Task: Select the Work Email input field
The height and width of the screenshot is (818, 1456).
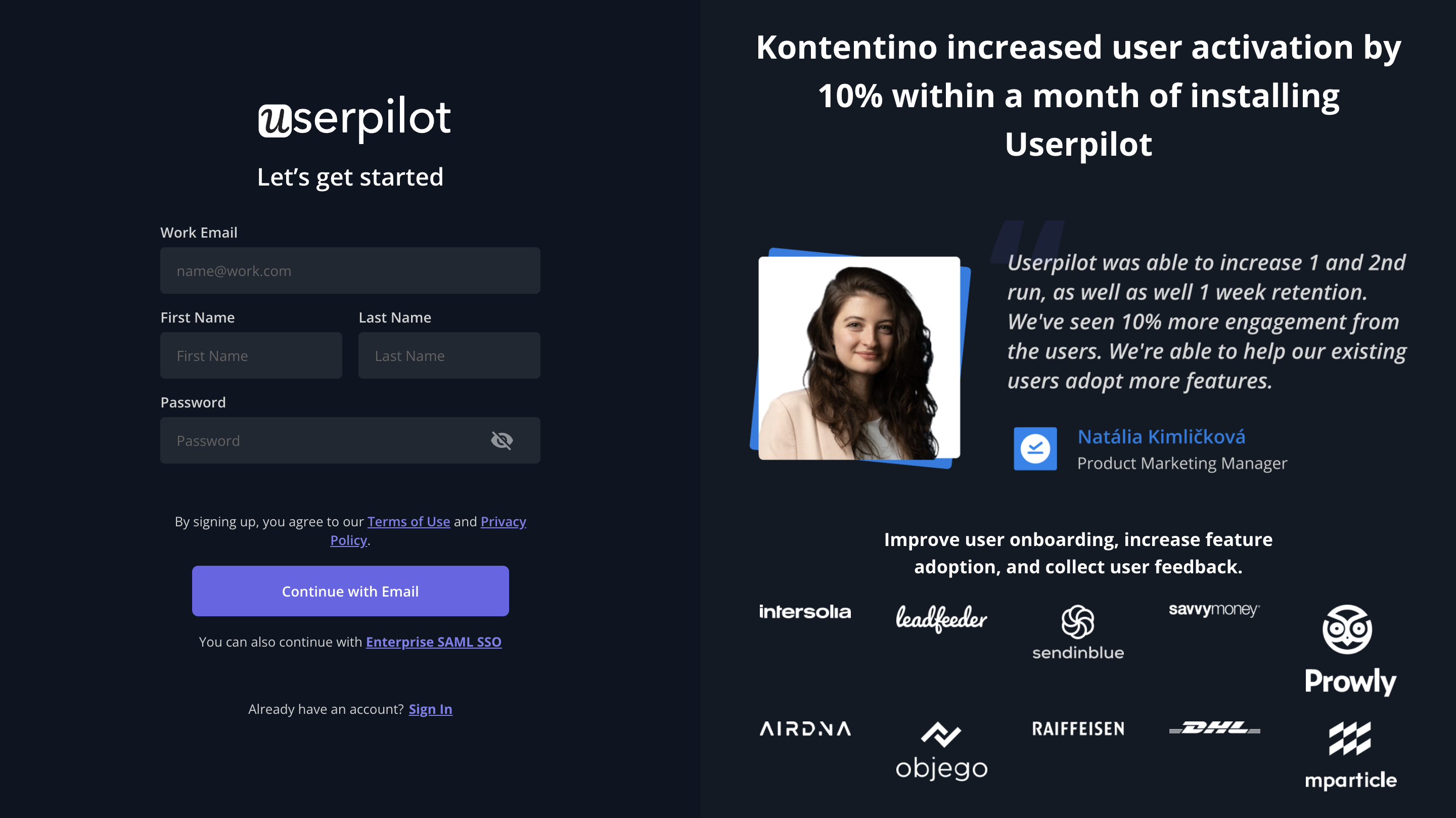Action: 350,270
